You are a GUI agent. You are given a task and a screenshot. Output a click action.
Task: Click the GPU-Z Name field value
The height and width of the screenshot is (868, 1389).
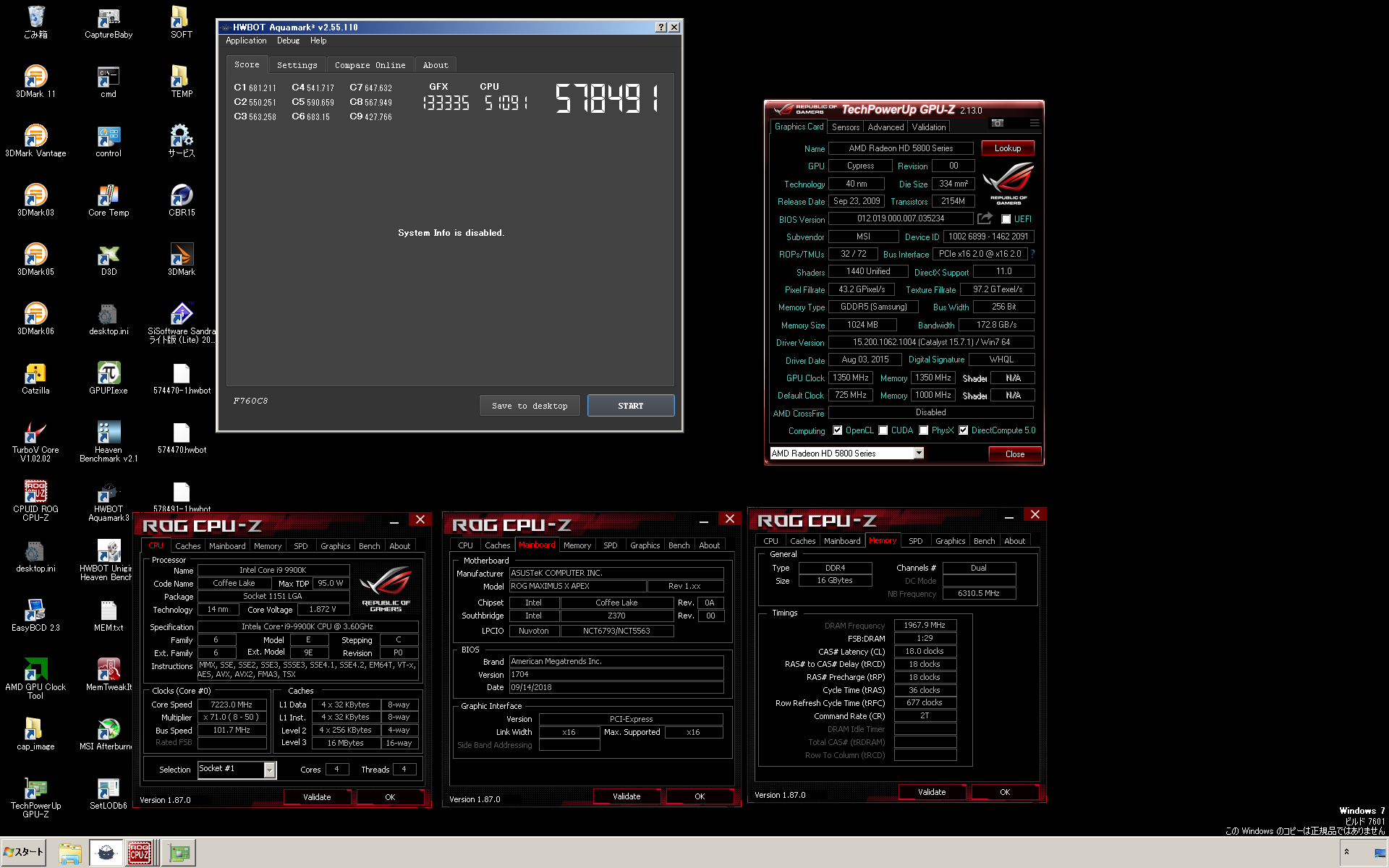click(901, 148)
